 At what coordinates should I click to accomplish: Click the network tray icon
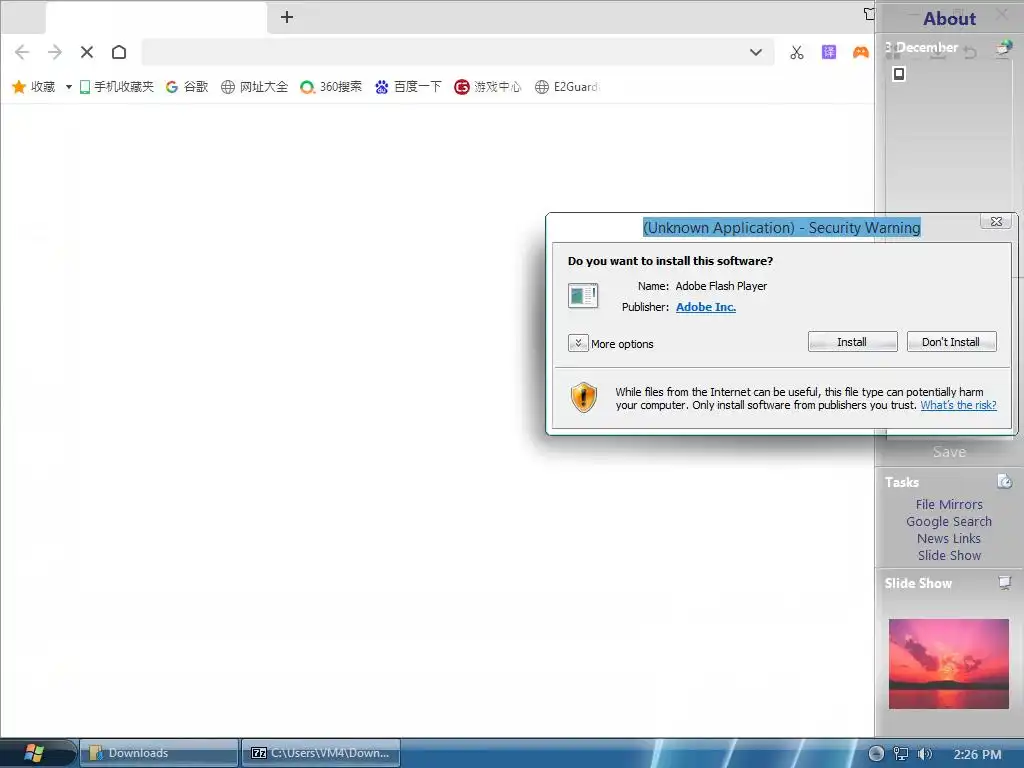point(901,754)
